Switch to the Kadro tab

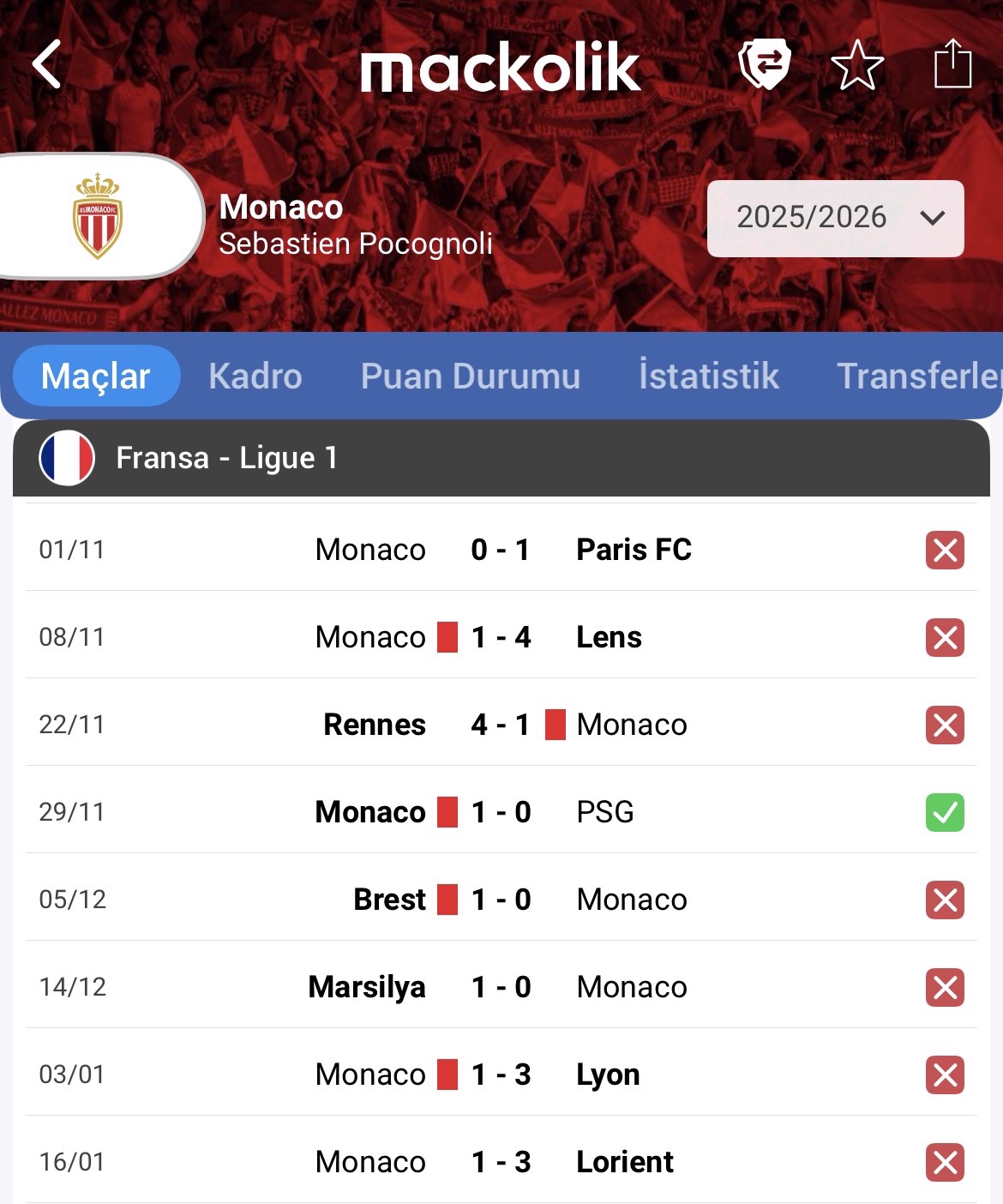tap(255, 376)
